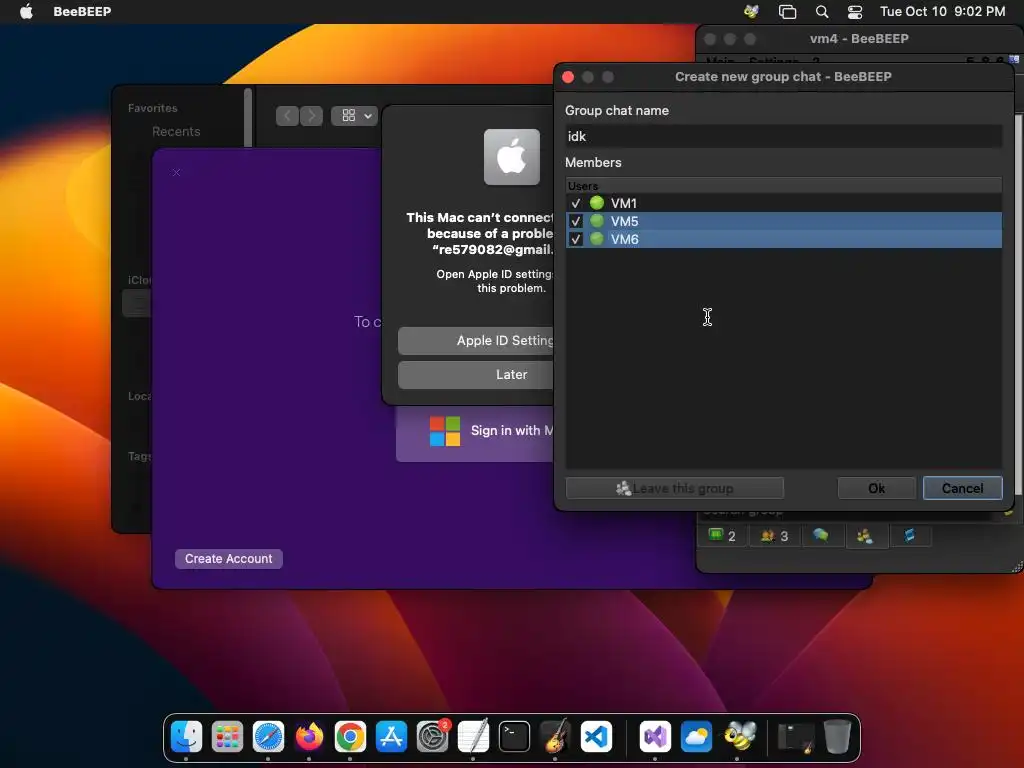This screenshot has width=1024, height=768.
Task: Click Leave this group button
Action: coord(675,488)
